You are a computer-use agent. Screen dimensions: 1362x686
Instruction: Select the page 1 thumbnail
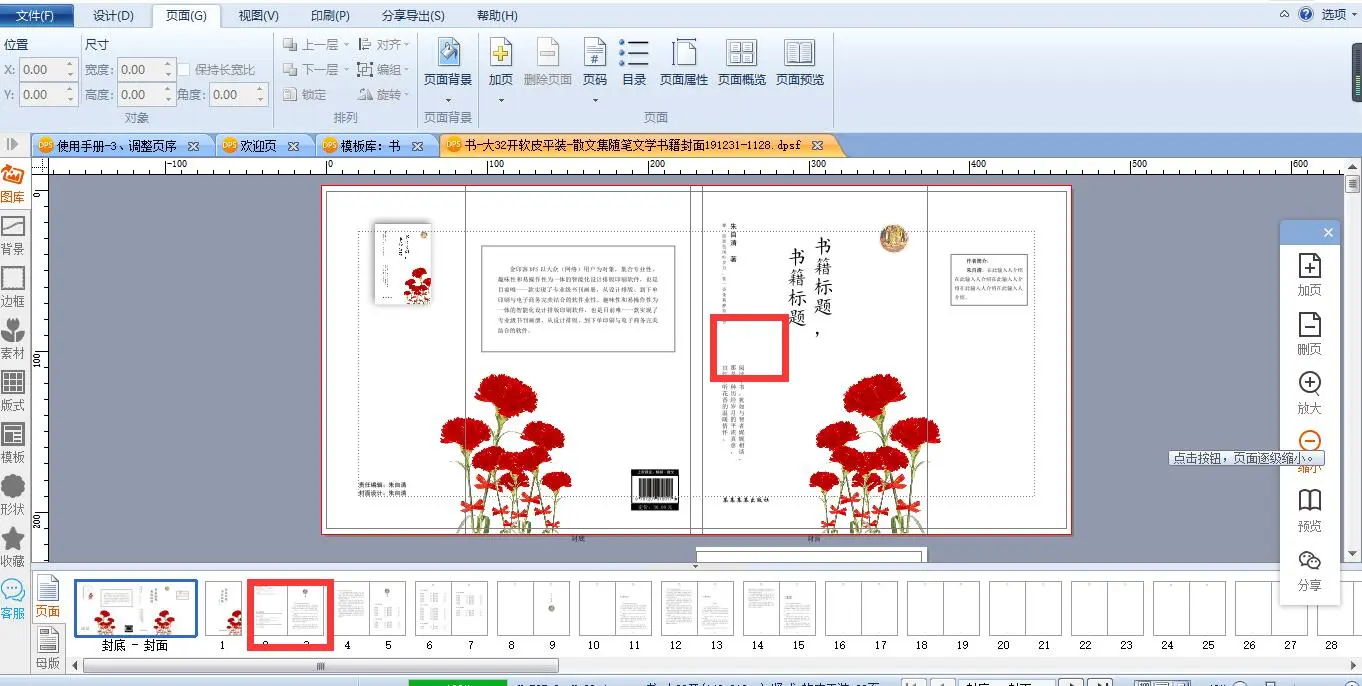(224, 609)
